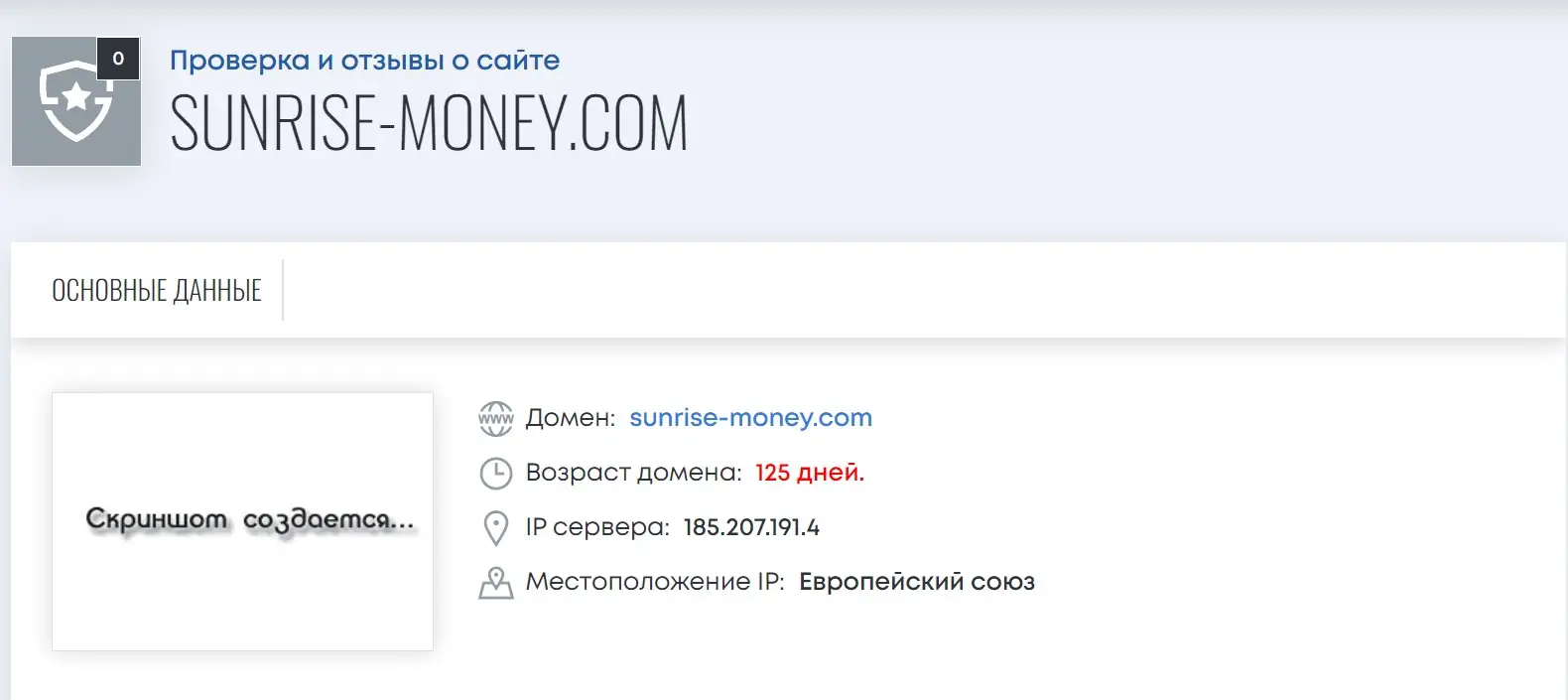Click the gray site logo tile
This screenshot has width=1568, height=700.
(x=76, y=101)
